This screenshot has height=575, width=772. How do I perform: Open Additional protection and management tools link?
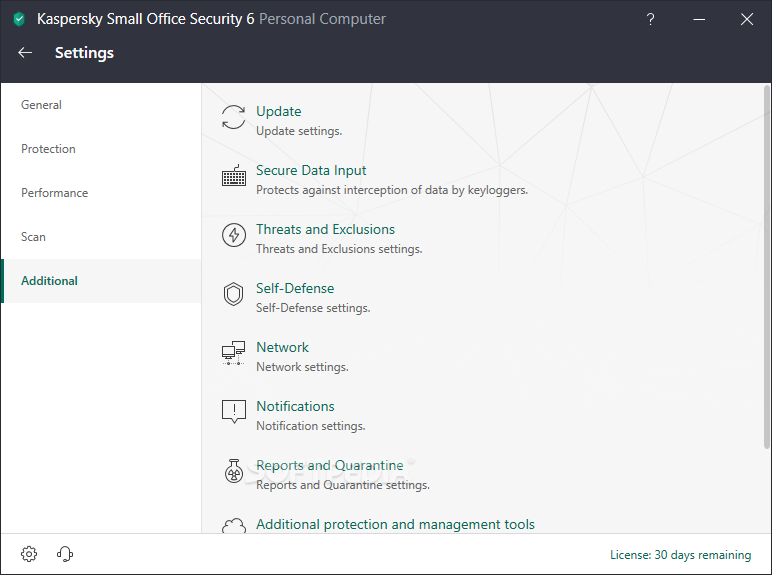(x=395, y=524)
